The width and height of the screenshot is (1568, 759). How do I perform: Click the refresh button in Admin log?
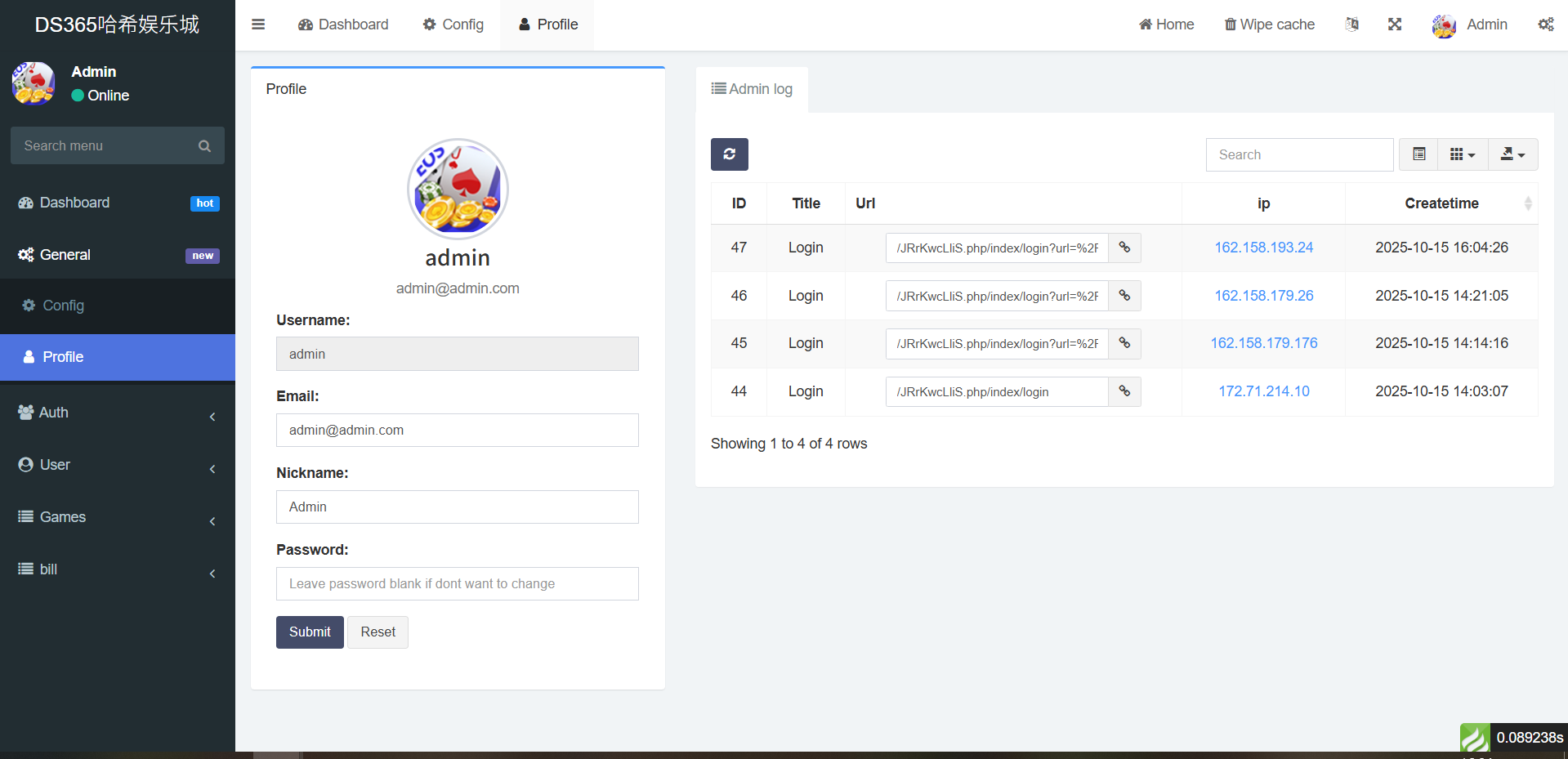pyautogui.click(x=729, y=154)
